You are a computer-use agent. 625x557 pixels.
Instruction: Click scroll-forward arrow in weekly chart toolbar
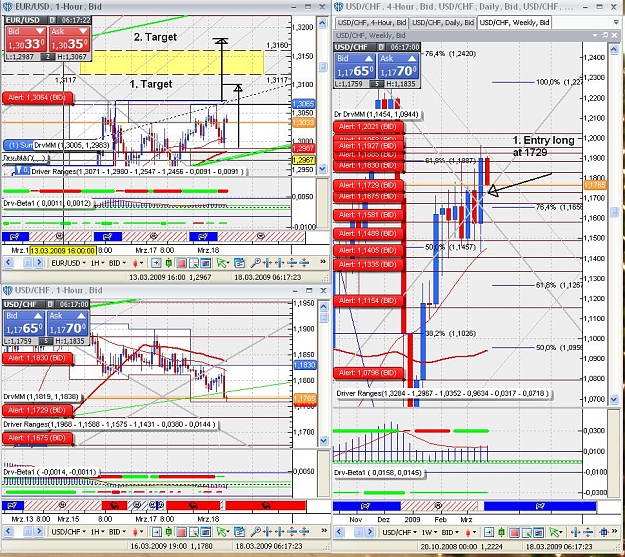[x=369, y=532]
